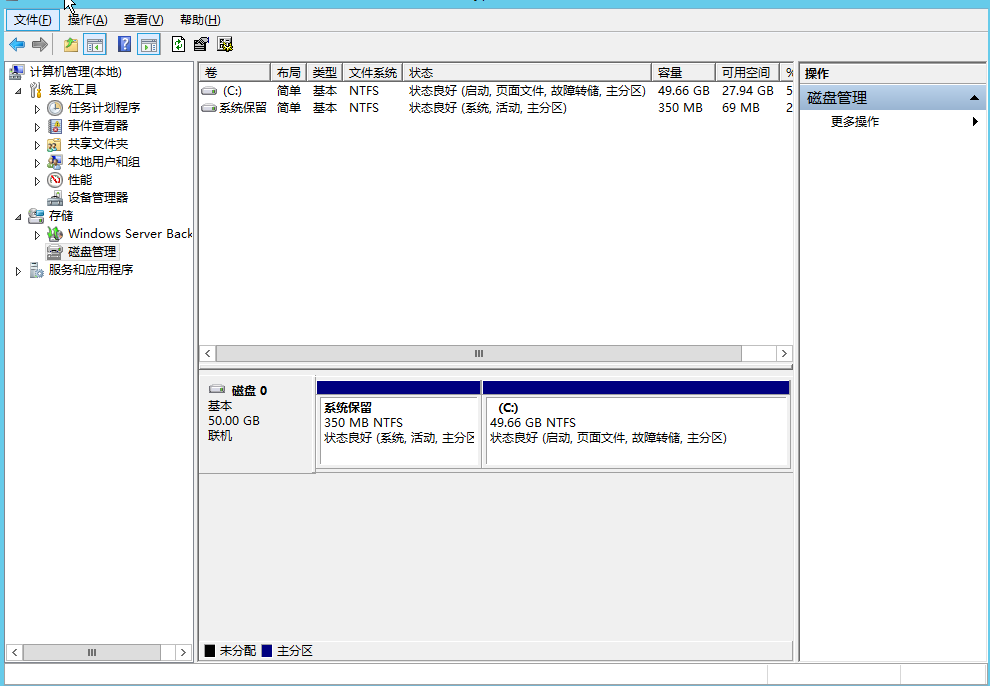Sort by the 状态 column header
Image resolution: width=990 pixels, height=686 pixels.
[x=527, y=73]
